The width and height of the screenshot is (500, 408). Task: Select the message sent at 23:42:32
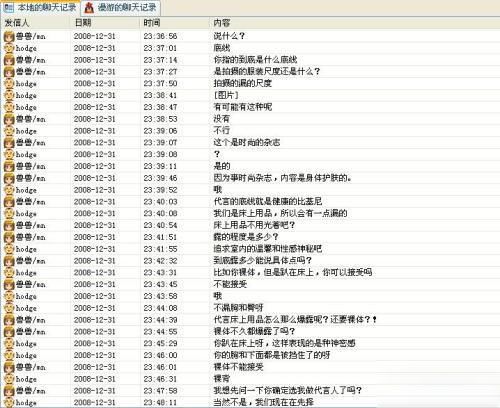point(250,261)
